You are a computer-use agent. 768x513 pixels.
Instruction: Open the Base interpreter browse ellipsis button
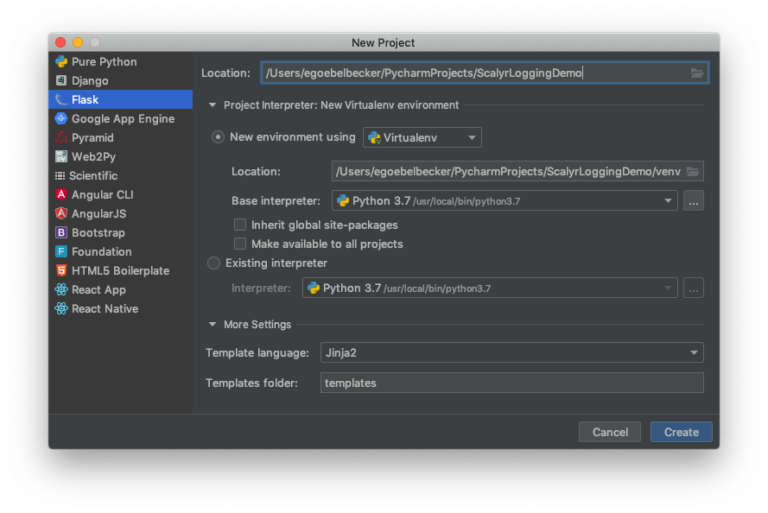point(694,201)
